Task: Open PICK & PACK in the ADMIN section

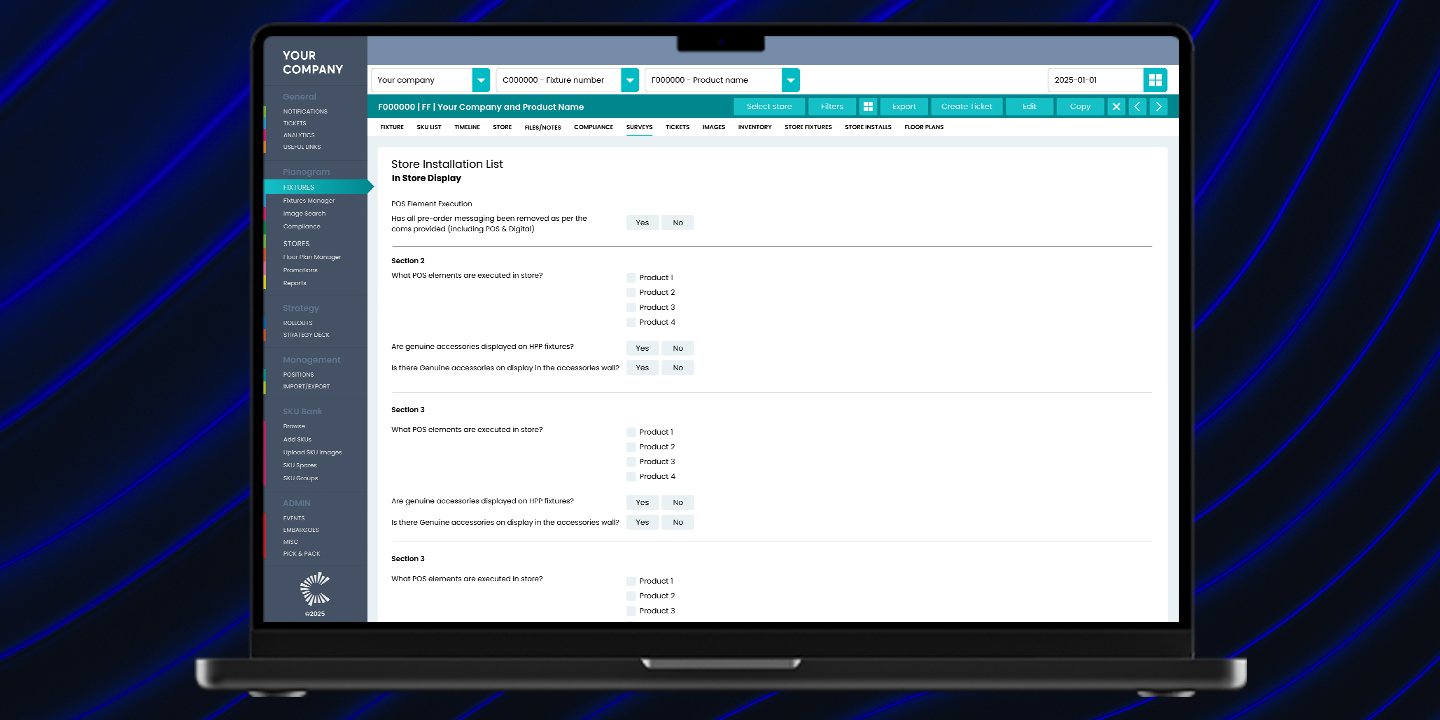Action: click(302, 554)
